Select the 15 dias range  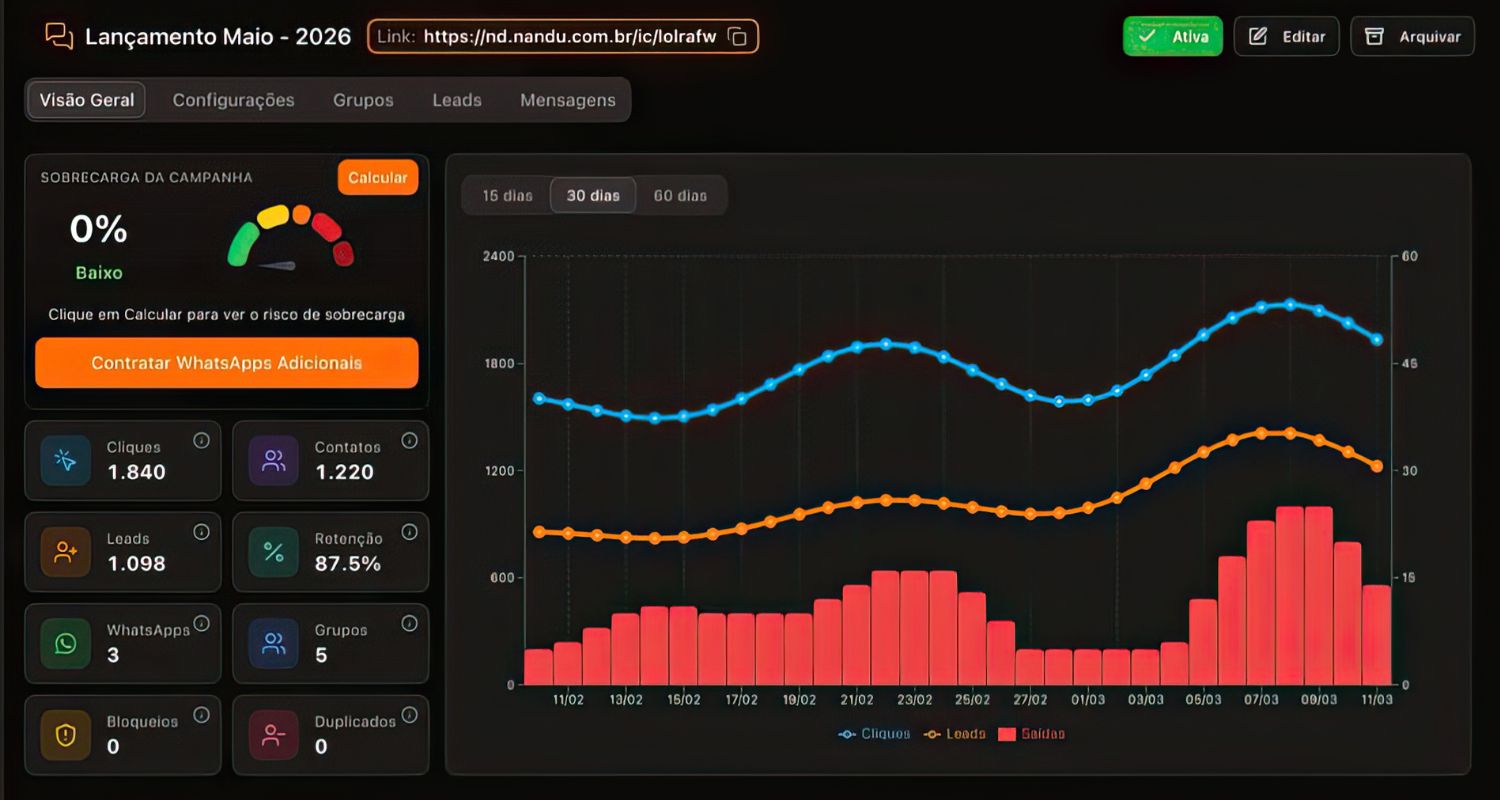(x=507, y=195)
